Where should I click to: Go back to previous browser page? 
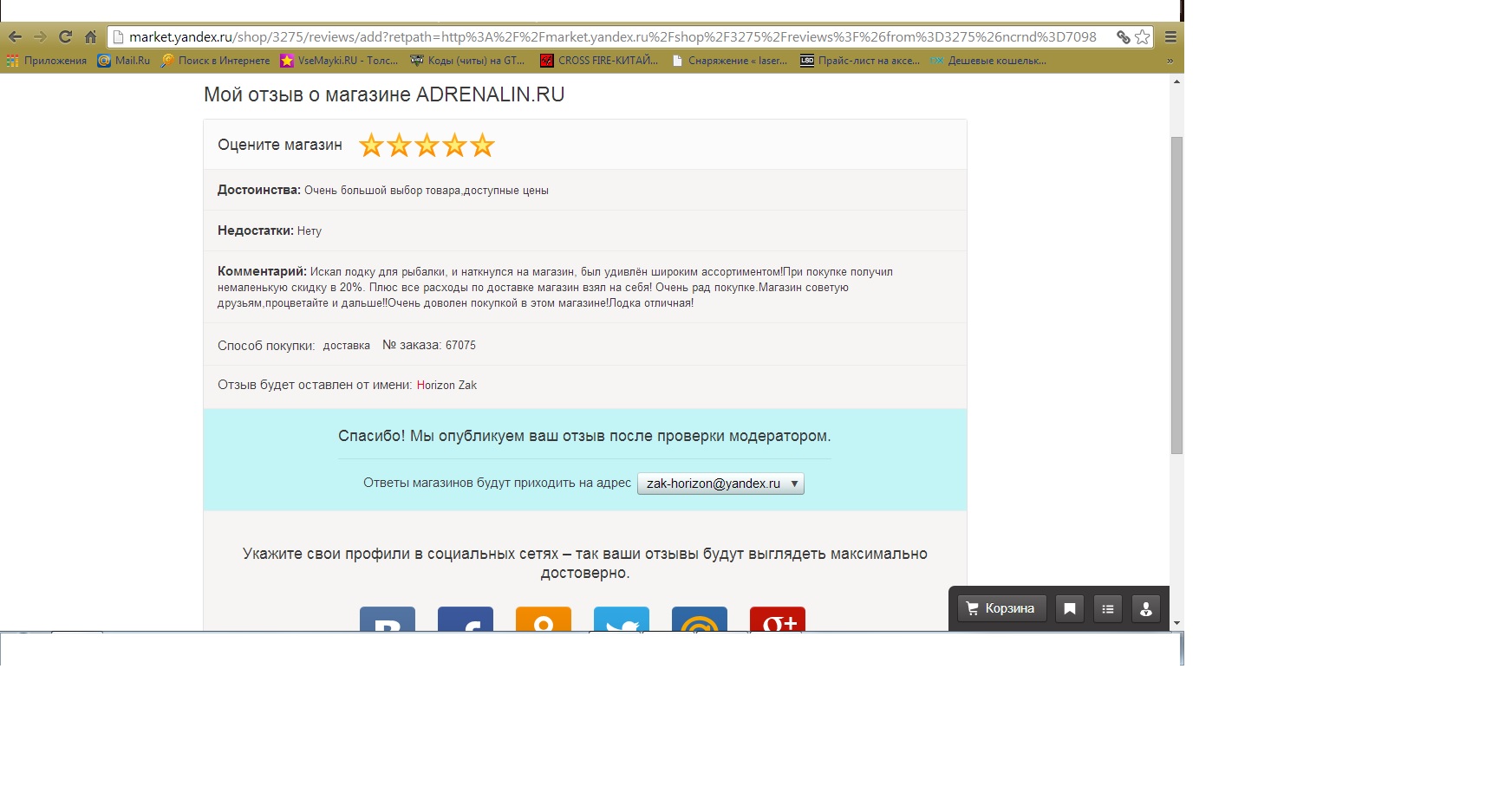pos(15,36)
